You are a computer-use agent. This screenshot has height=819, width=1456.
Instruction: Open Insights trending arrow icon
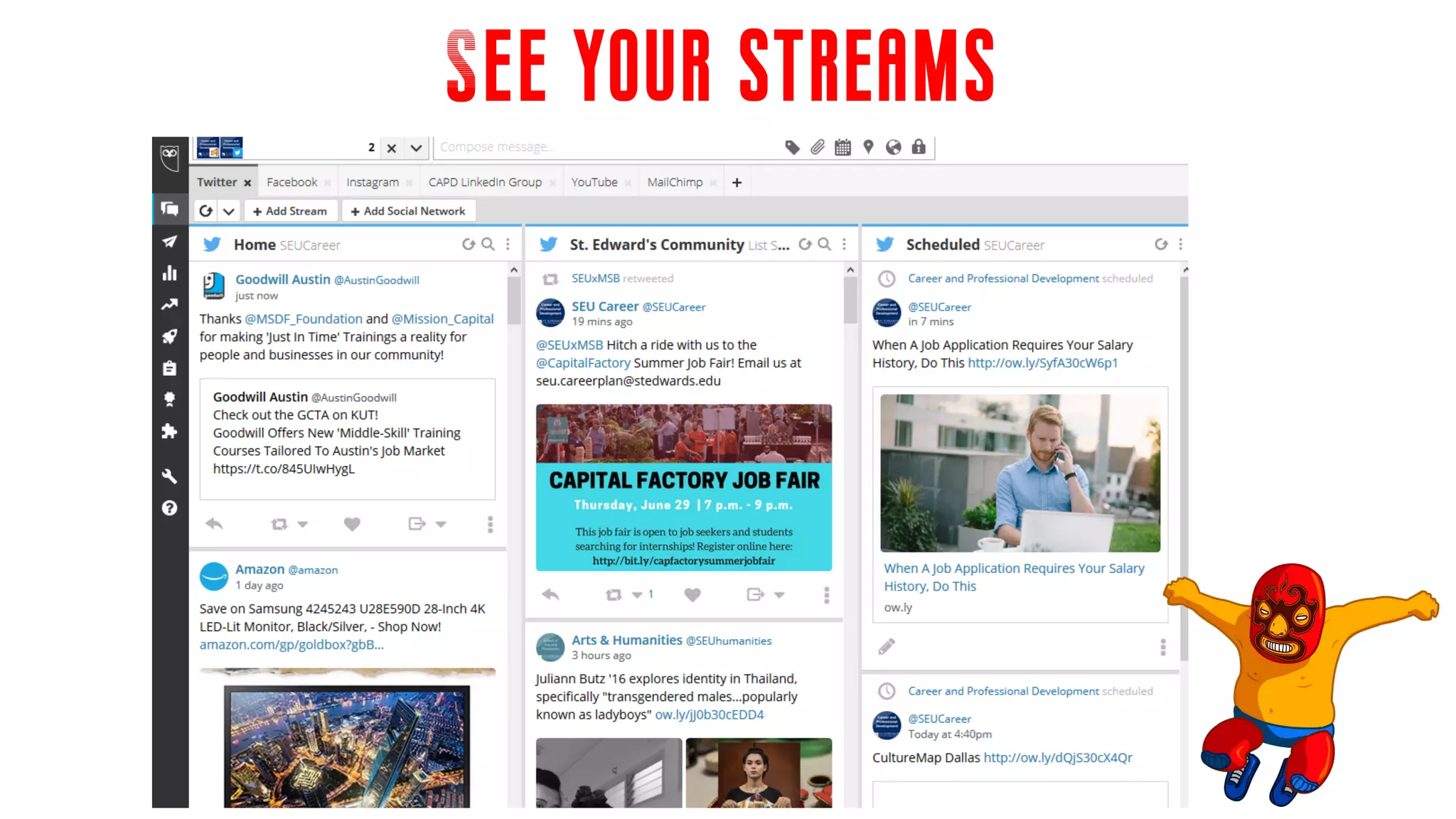pos(170,305)
